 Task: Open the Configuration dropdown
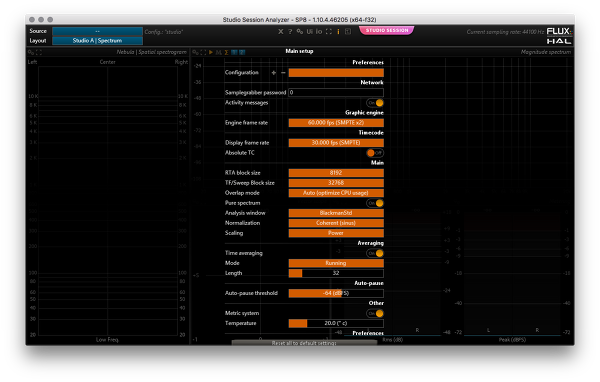(336, 73)
